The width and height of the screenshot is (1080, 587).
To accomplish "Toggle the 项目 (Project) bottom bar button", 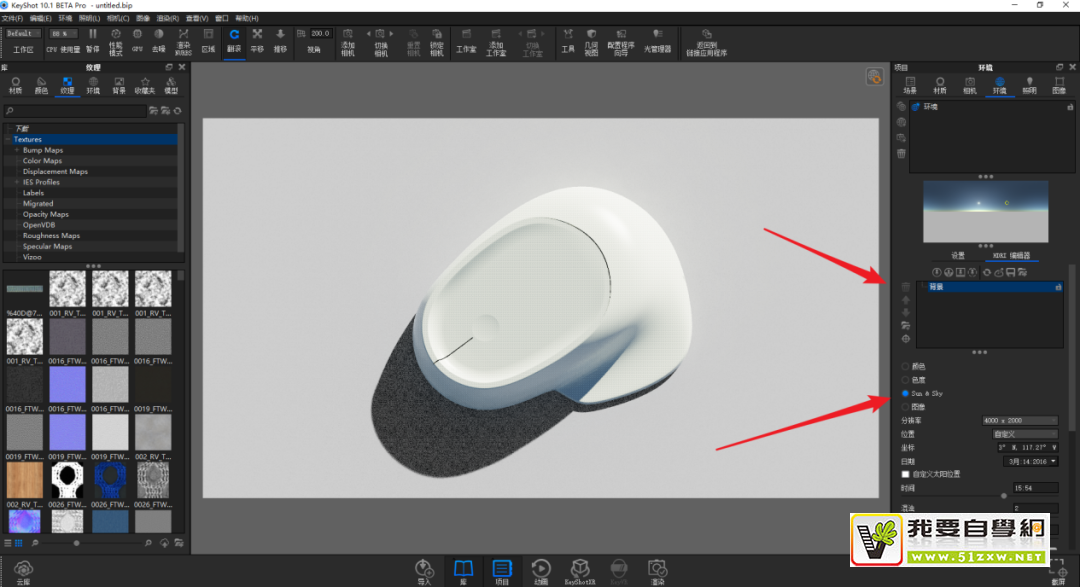I will pyautogui.click(x=501, y=572).
